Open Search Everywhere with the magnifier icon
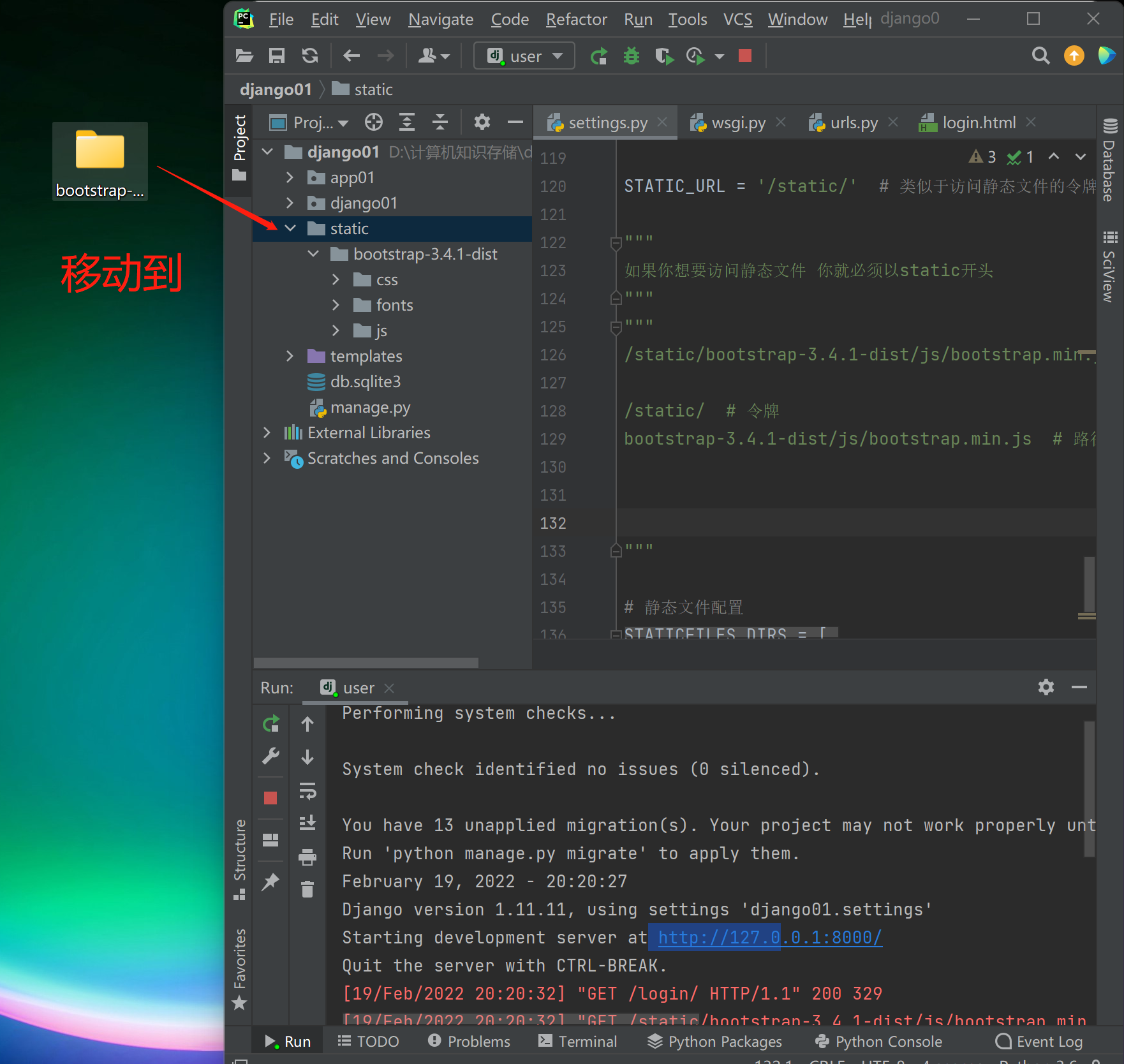This screenshot has height=1064, width=1124. click(1040, 56)
